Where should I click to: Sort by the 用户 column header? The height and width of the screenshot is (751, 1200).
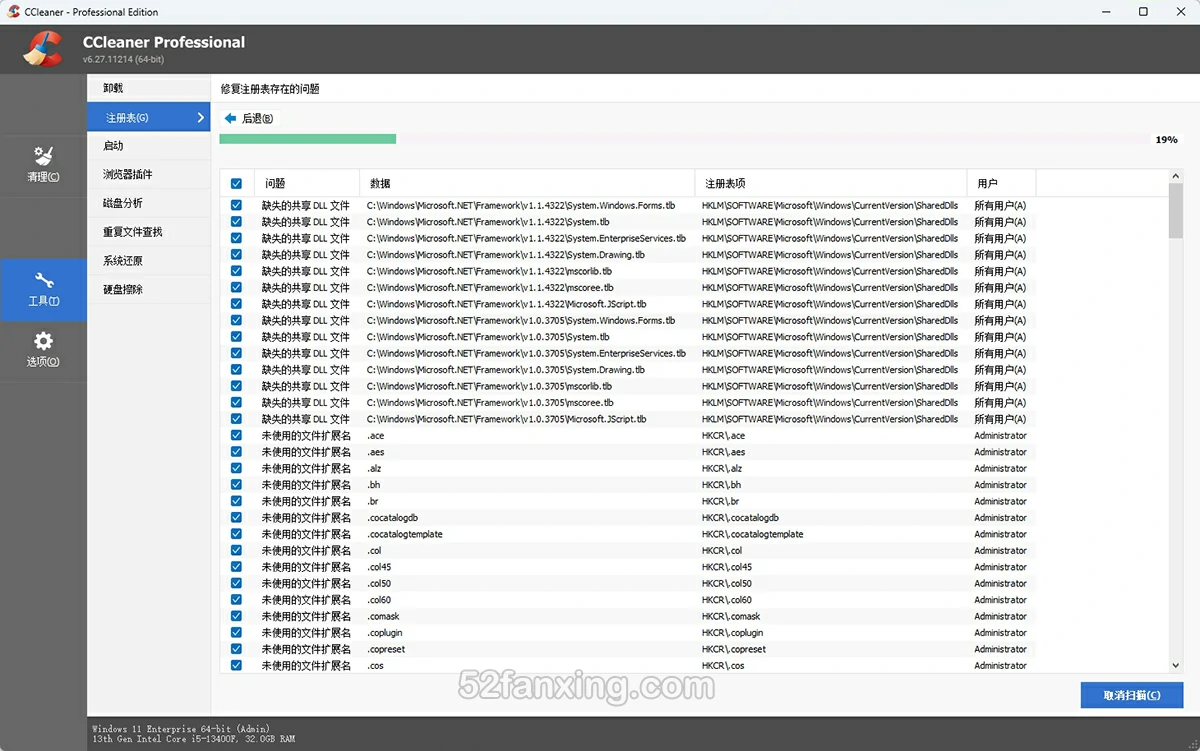click(1001, 184)
